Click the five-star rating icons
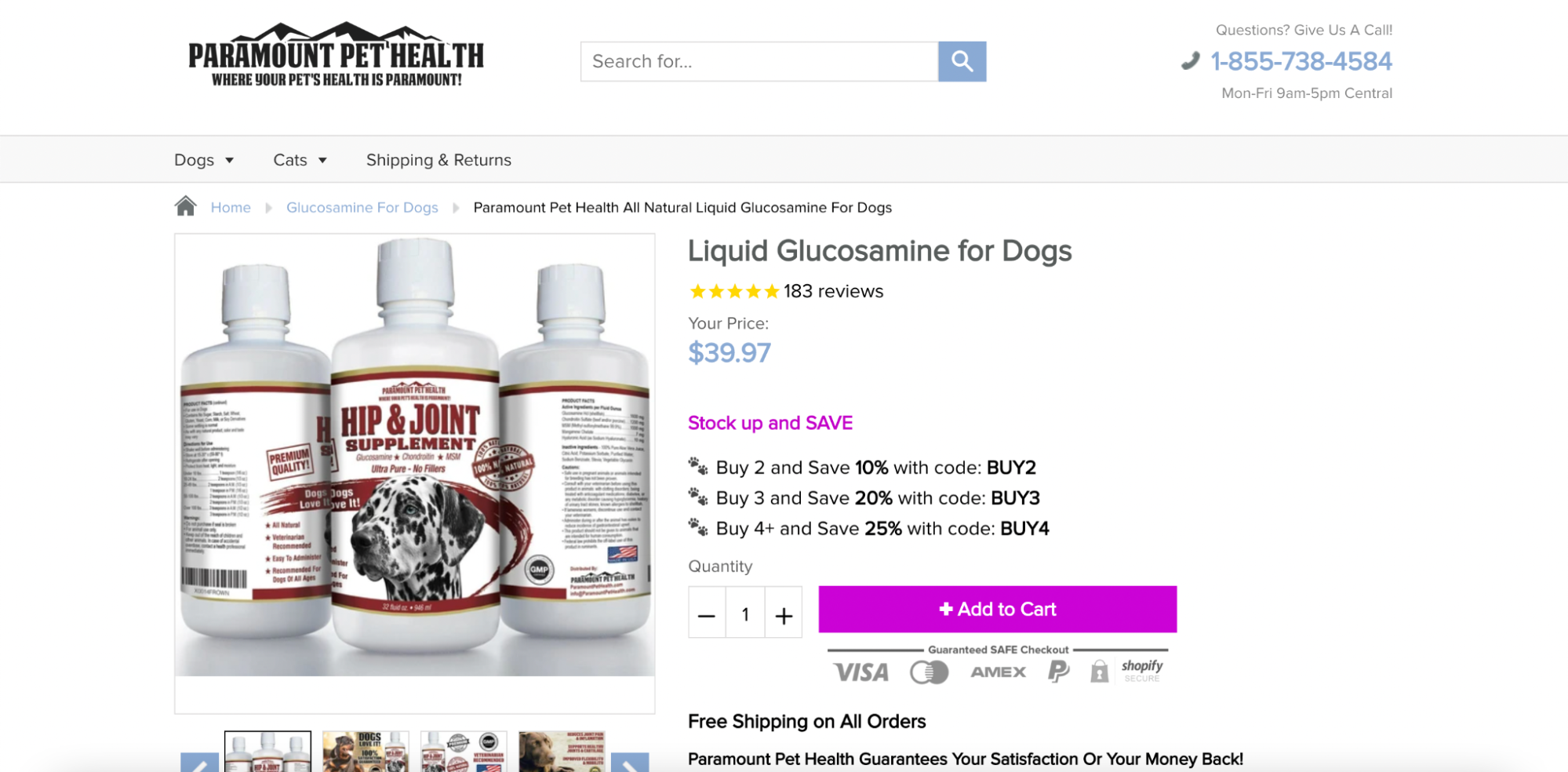This screenshot has width=1568, height=772. (x=734, y=292)
